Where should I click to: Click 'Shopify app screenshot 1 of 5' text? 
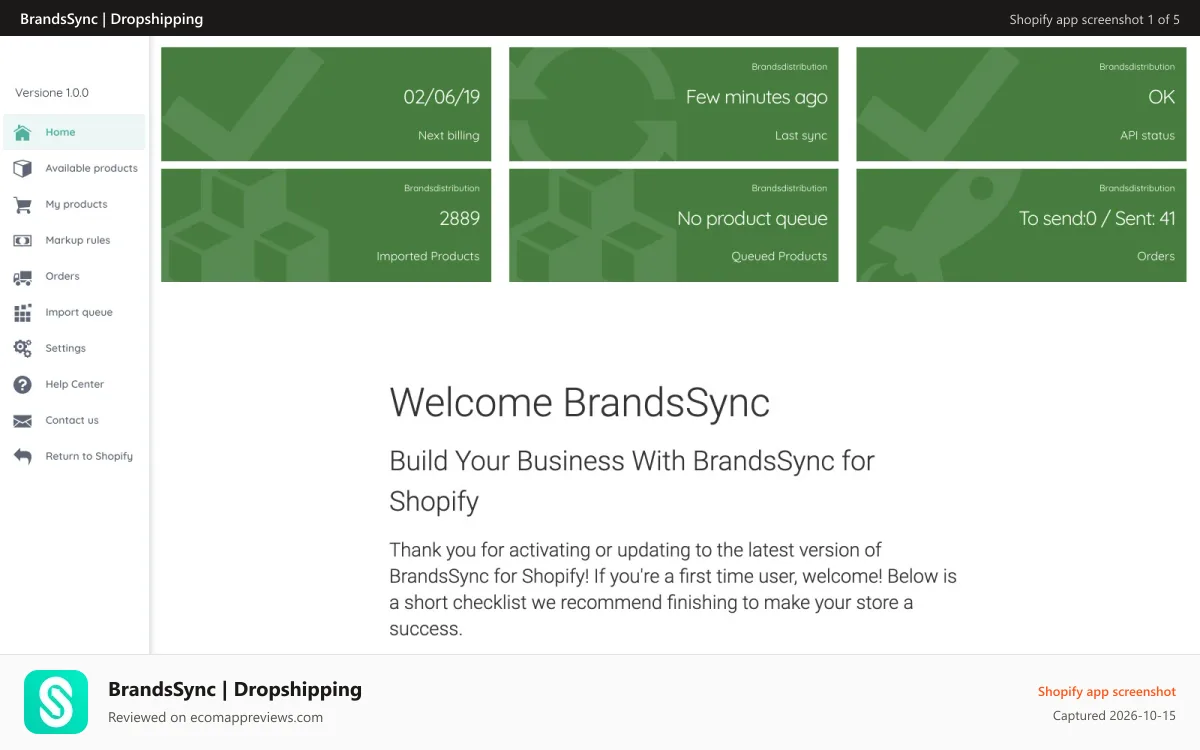(1094, 19)
